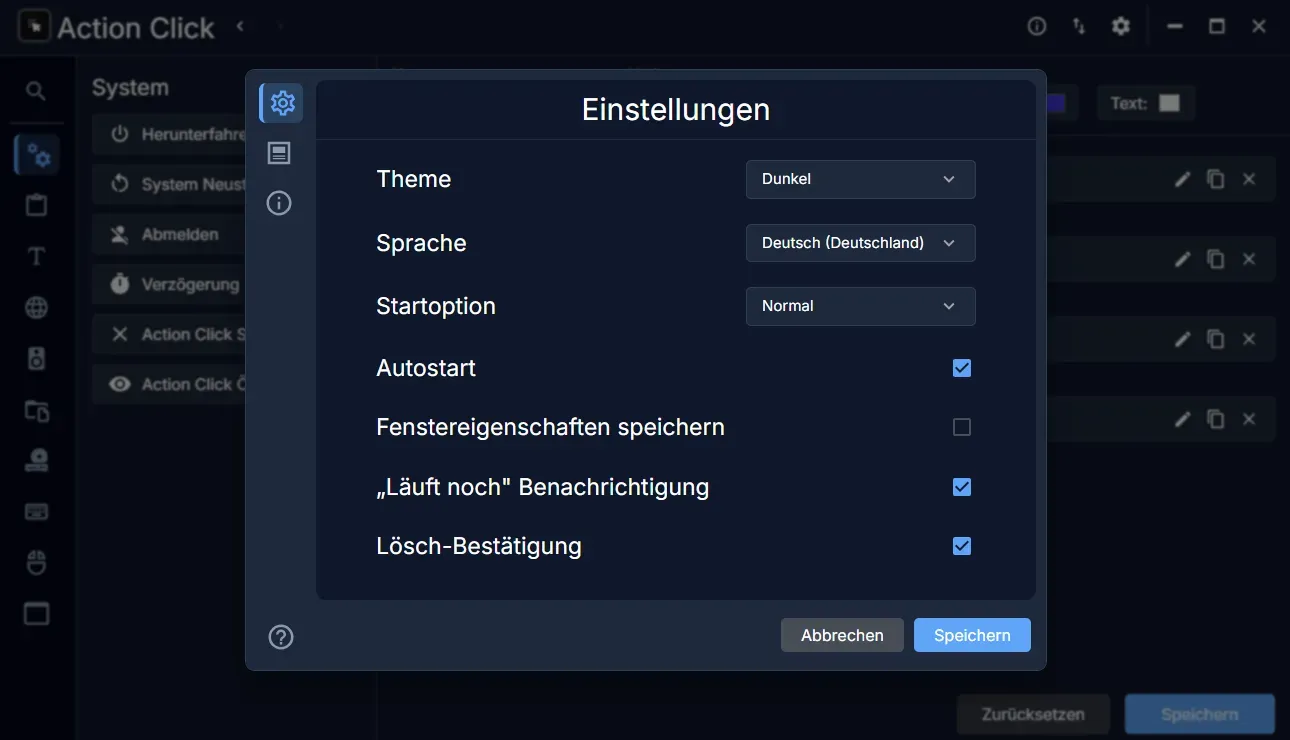Open the speaker audio category in the sidebar

pyautogui.click(x=36, y=359)
